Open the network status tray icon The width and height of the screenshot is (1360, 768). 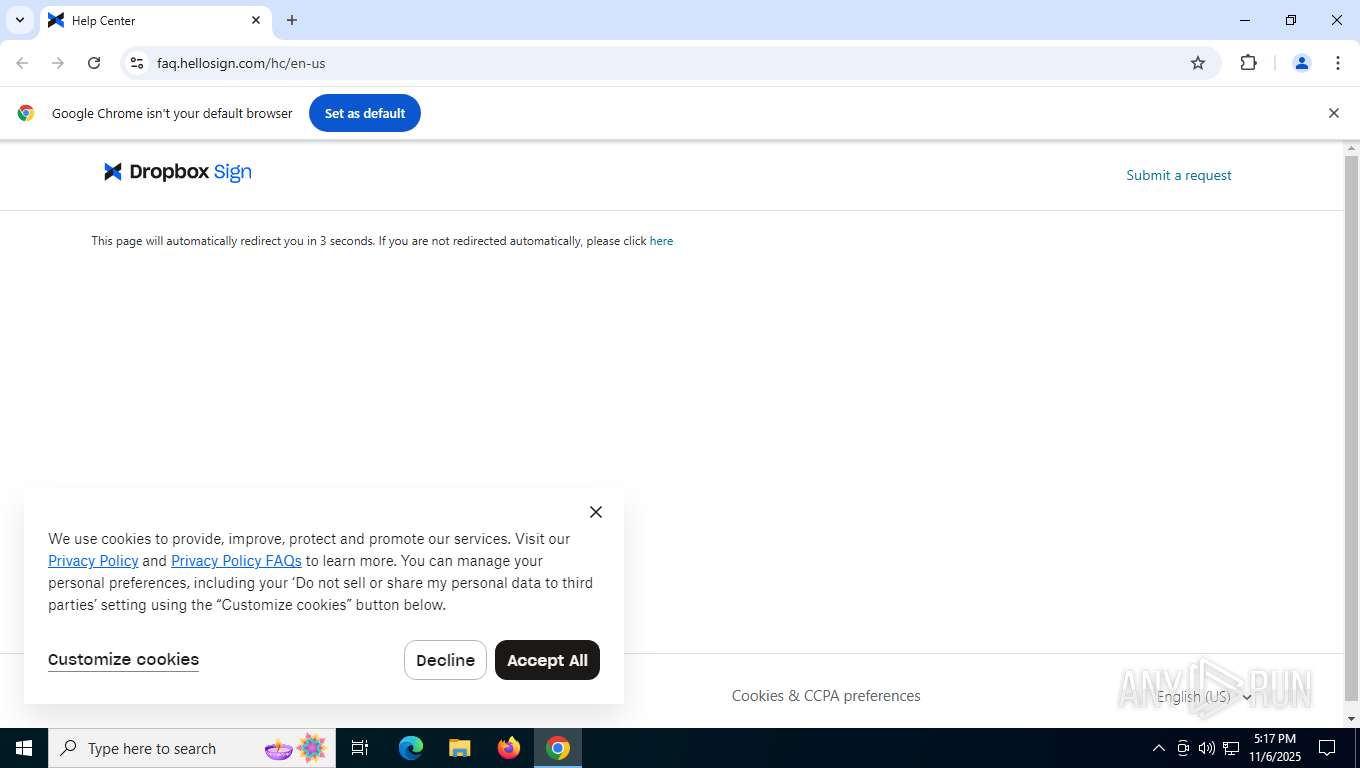tap(1231, 748)
